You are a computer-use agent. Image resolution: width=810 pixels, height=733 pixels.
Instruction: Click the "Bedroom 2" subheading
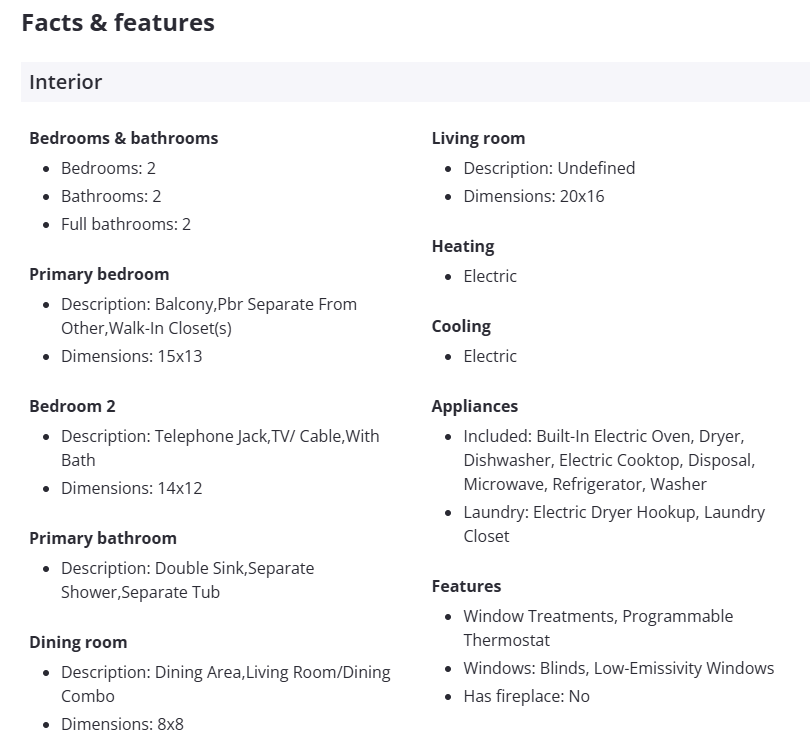[72, 406]
